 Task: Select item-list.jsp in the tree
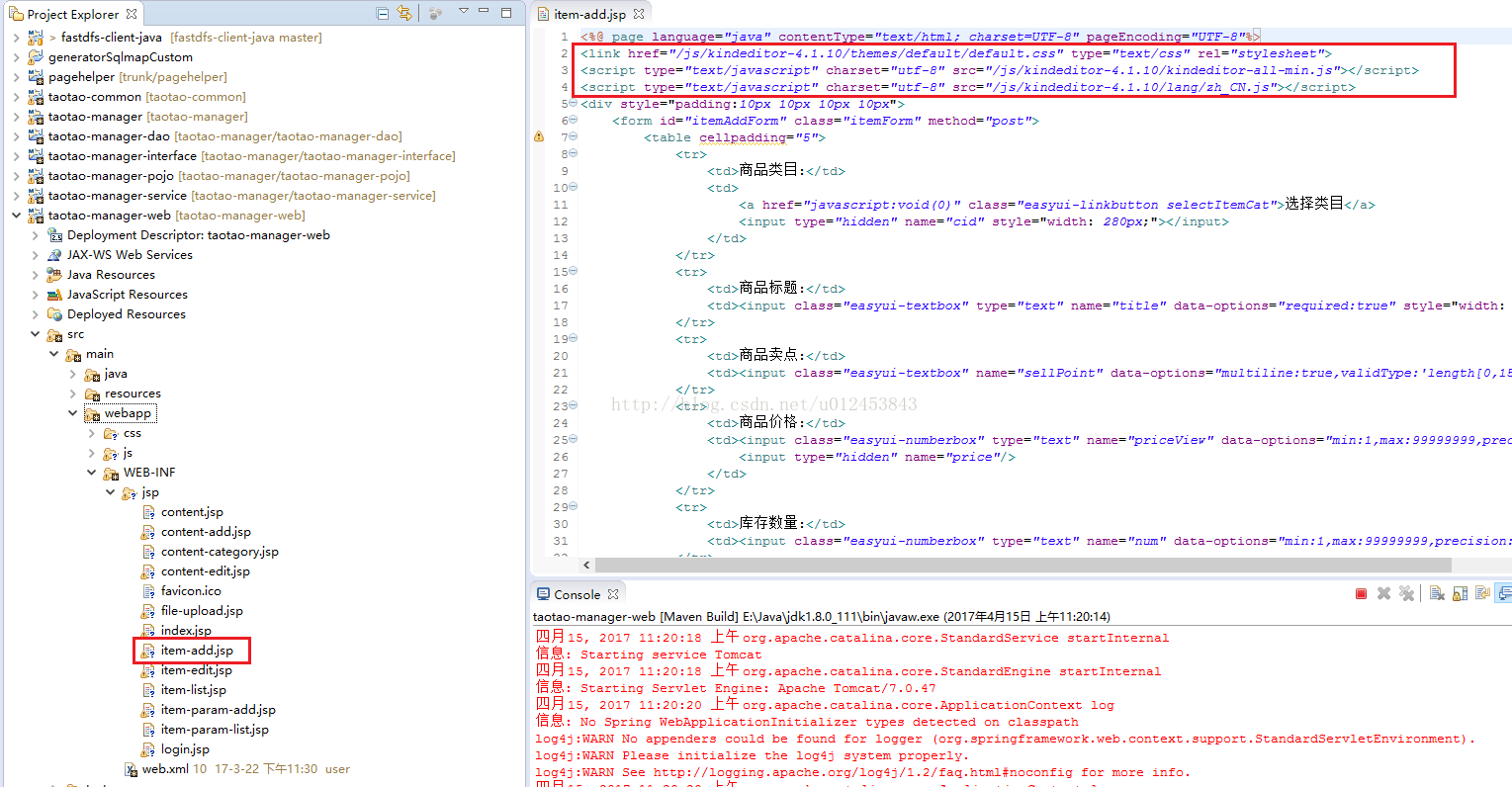point(193,690)
